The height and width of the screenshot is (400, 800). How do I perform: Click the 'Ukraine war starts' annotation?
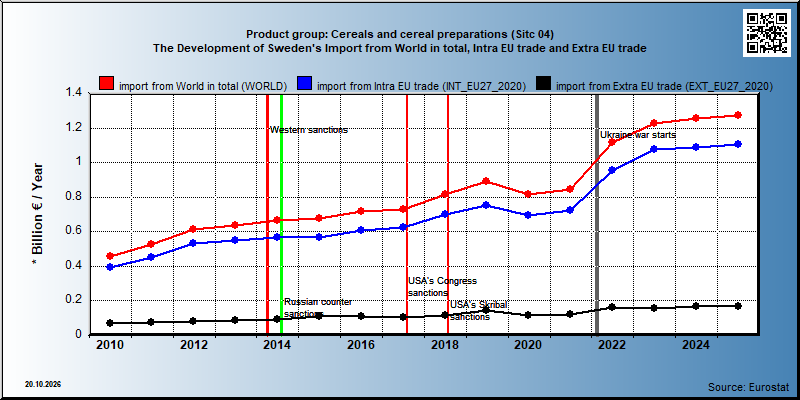pyautogui.click(x=638, y=135)
